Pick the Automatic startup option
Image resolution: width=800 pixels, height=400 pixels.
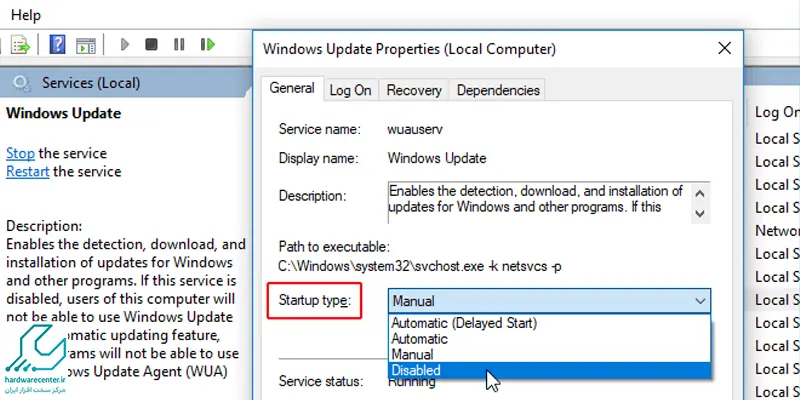[549, 339]
